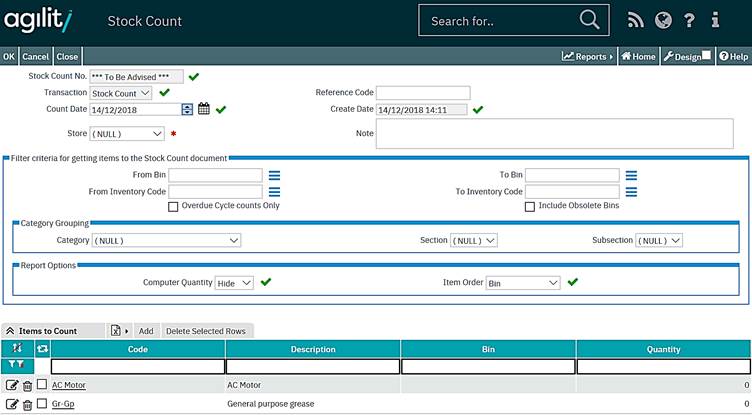This screenshot has height=415, width=752.
Task: Open the From Bin lookup list icon
Action: tap(274, 175)
